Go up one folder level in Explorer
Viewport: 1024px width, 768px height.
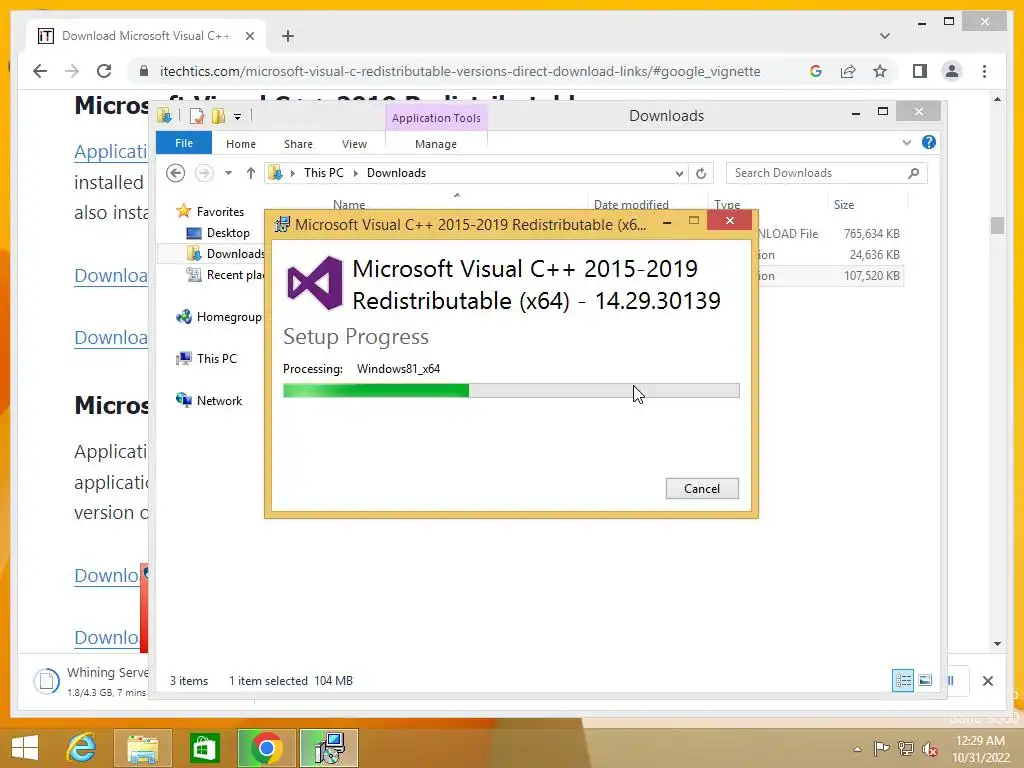[x=251, y=173]
